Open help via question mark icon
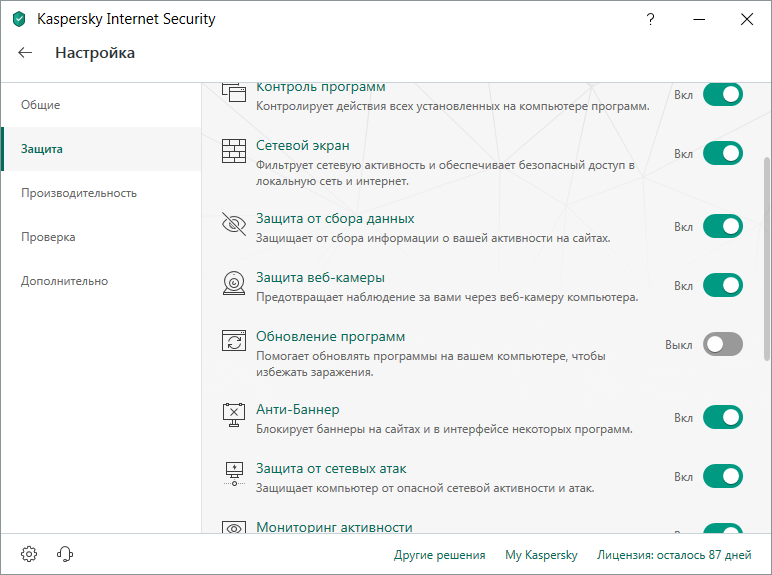This screenshot has height=575, width=772. (650, 19)
